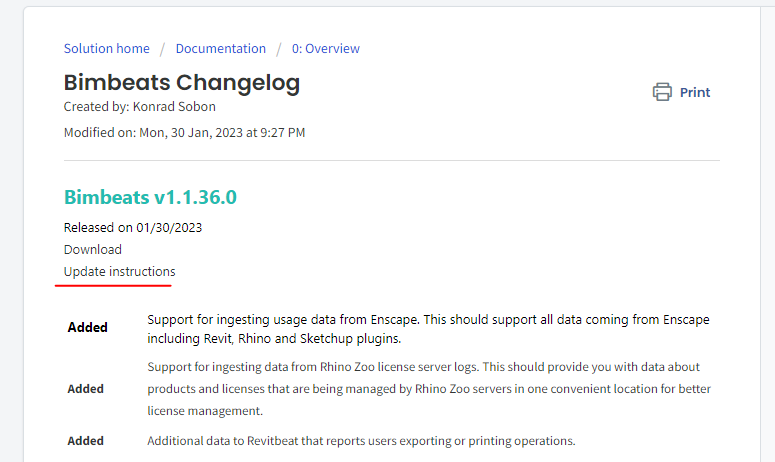Image resolution: width=775 pixels, height=462 pixels.
Task: Go to Solution home breadcrumb
Action: pyautogui.click(x=107, y=48)
